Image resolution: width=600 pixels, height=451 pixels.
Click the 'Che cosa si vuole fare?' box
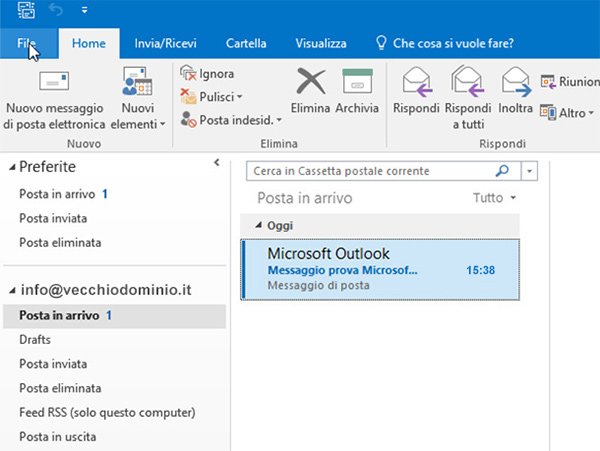445,43
